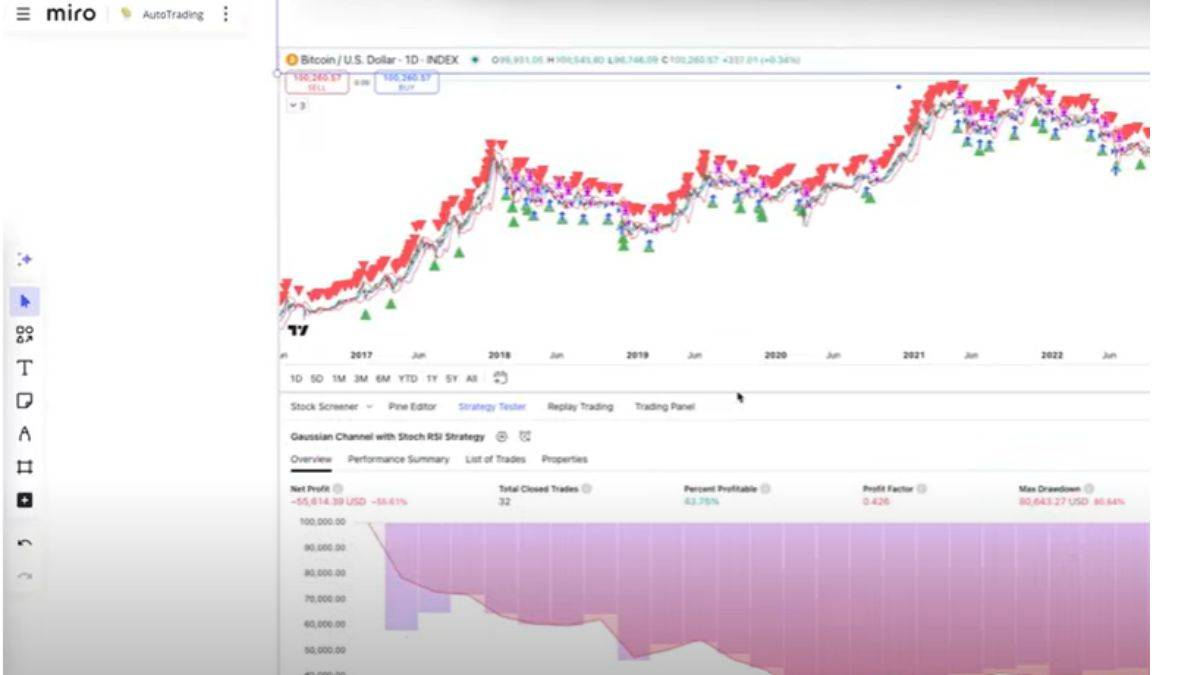The height and width of the screenshot is (675, 1200).
Task: Open the Performance Summary tab
Action: point(398,459)
